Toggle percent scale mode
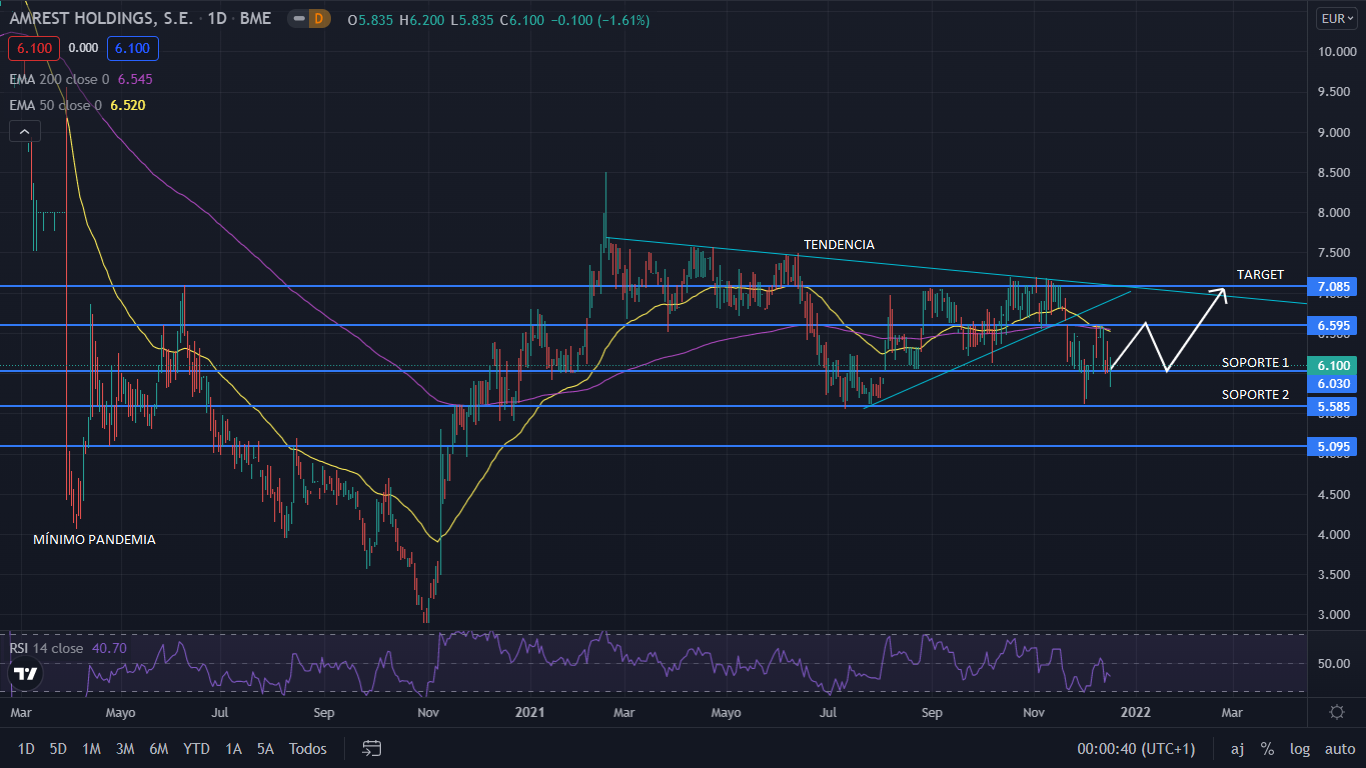Image resolution: width=1366 pixels, height=768 pixels. [1267, 748]
